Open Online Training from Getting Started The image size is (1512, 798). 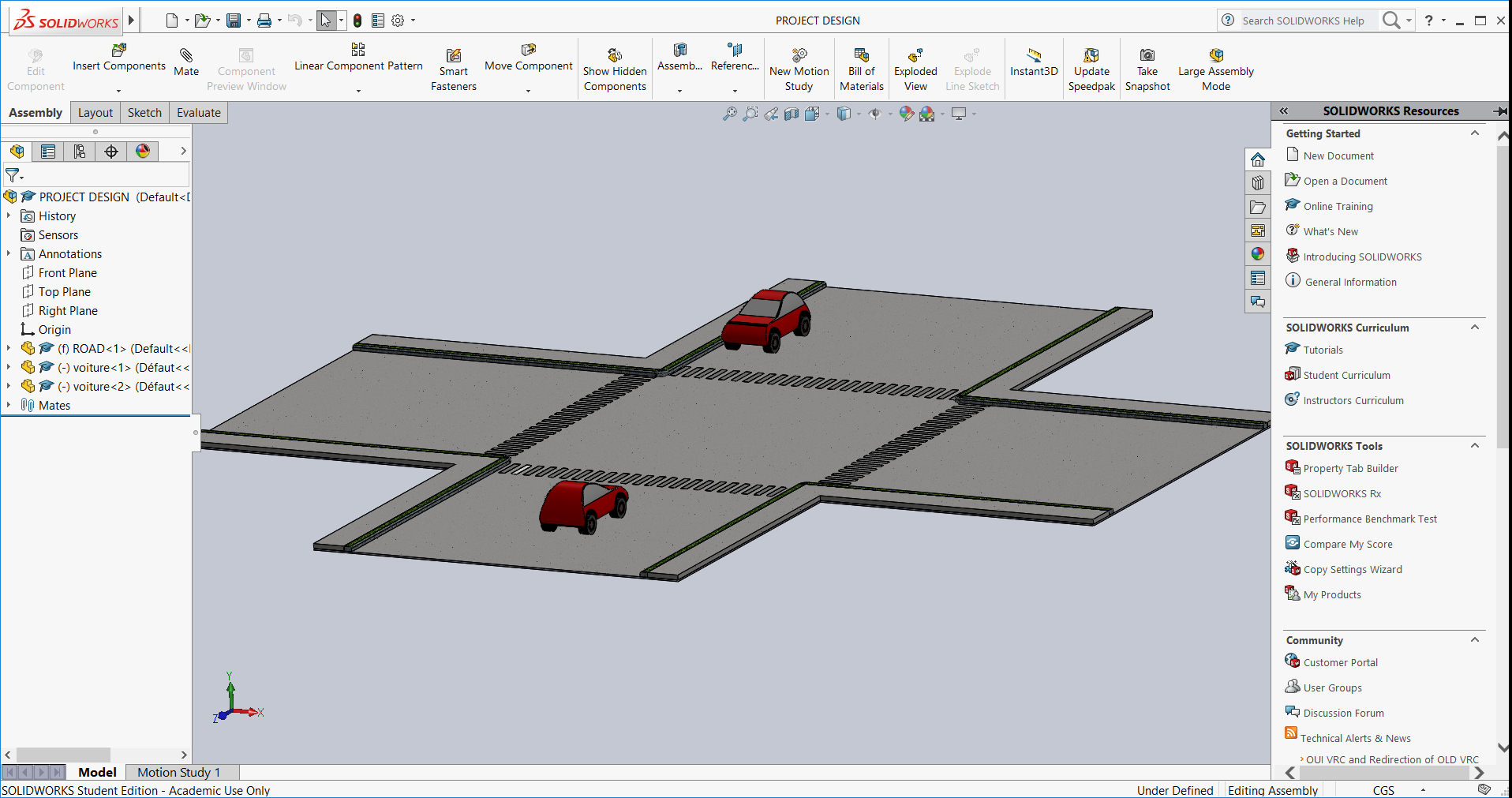click(1336, 205)
